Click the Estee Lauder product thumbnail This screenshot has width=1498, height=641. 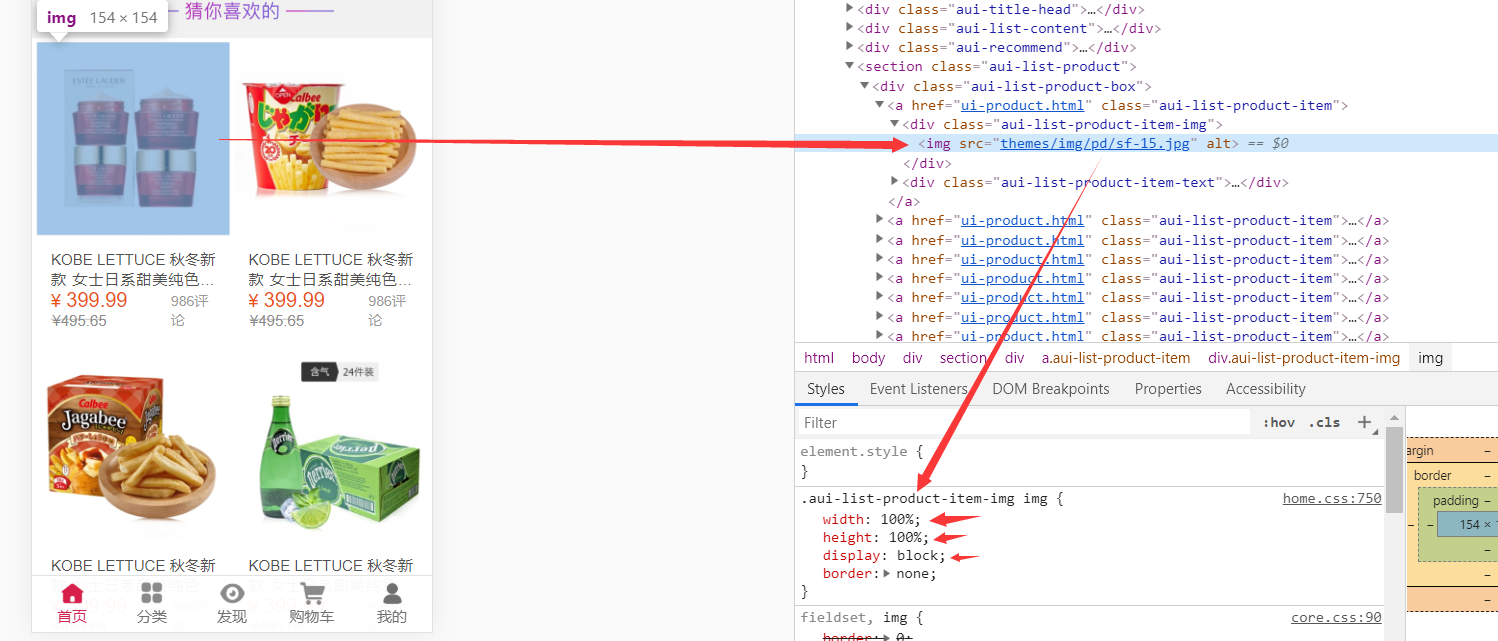point(133,138)
